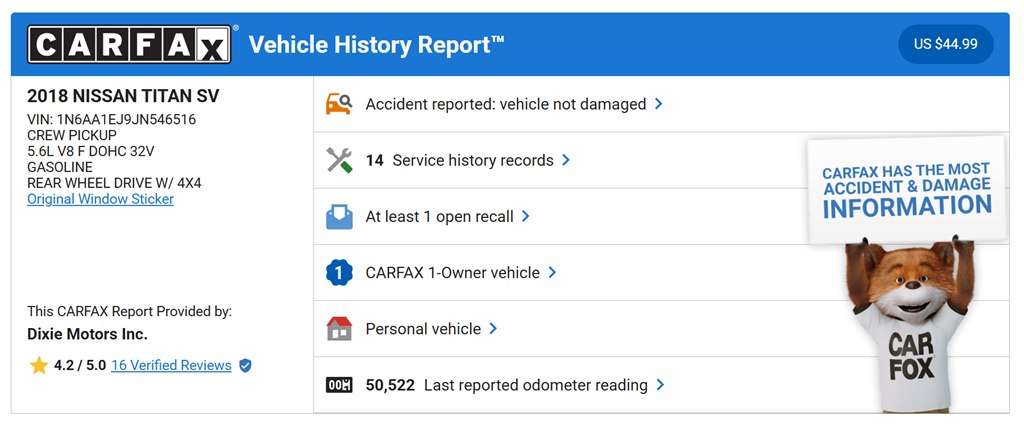
Task: Expand the accident reported chevron
Action: 658,104
